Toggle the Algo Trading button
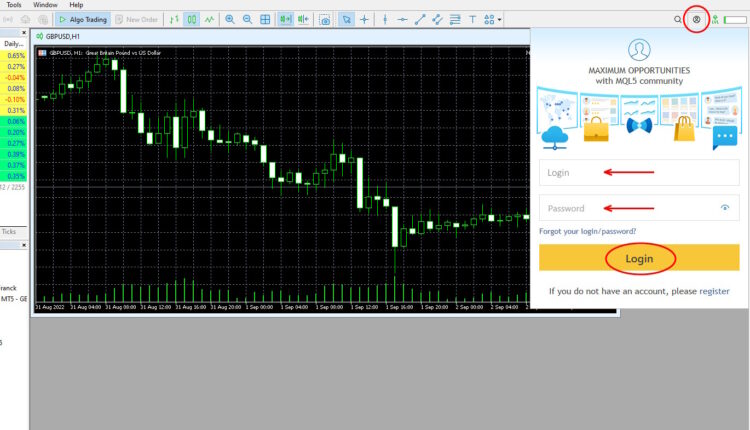 pyautogui.click(x=82, y=19)
